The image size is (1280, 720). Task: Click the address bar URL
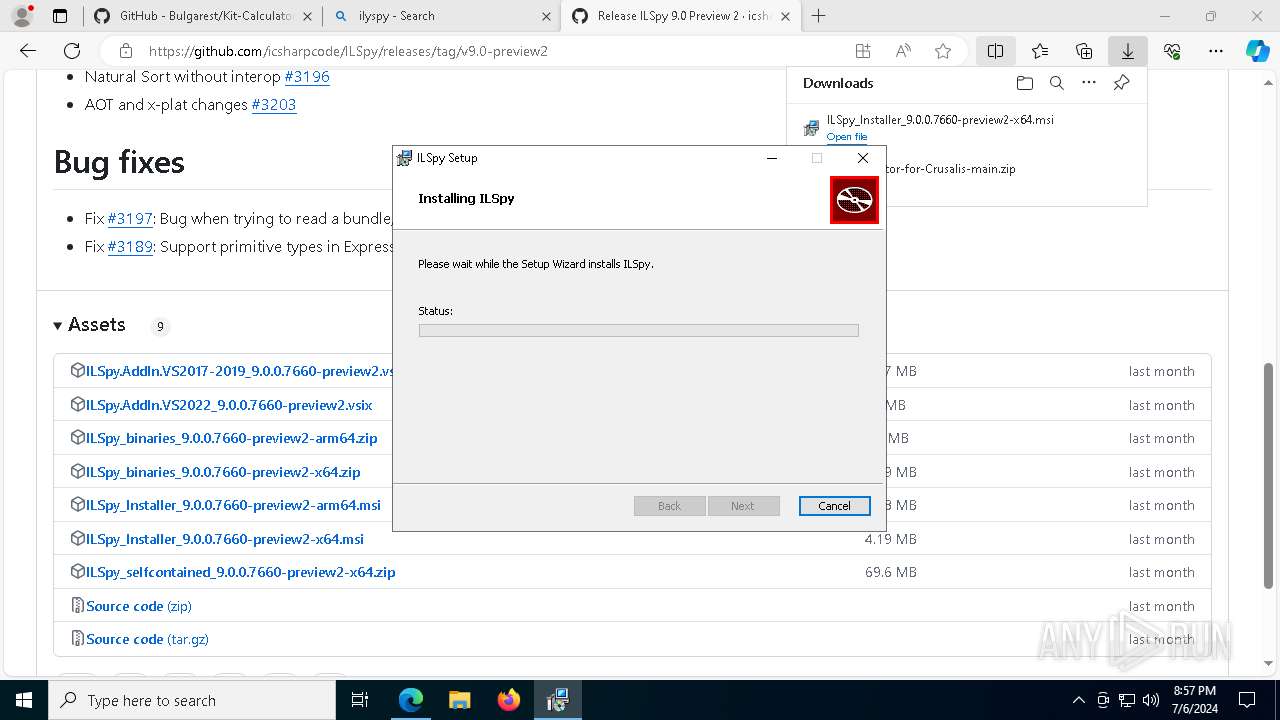pos(348,51)
